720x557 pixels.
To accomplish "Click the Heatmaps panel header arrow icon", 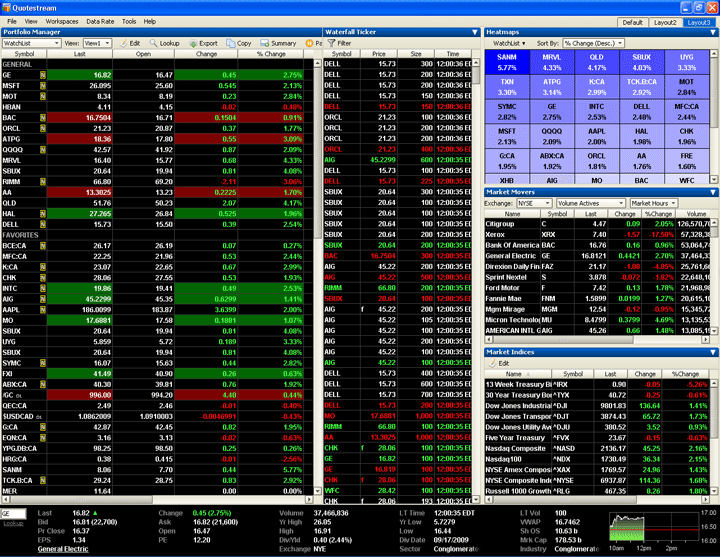I will point(711,33).
